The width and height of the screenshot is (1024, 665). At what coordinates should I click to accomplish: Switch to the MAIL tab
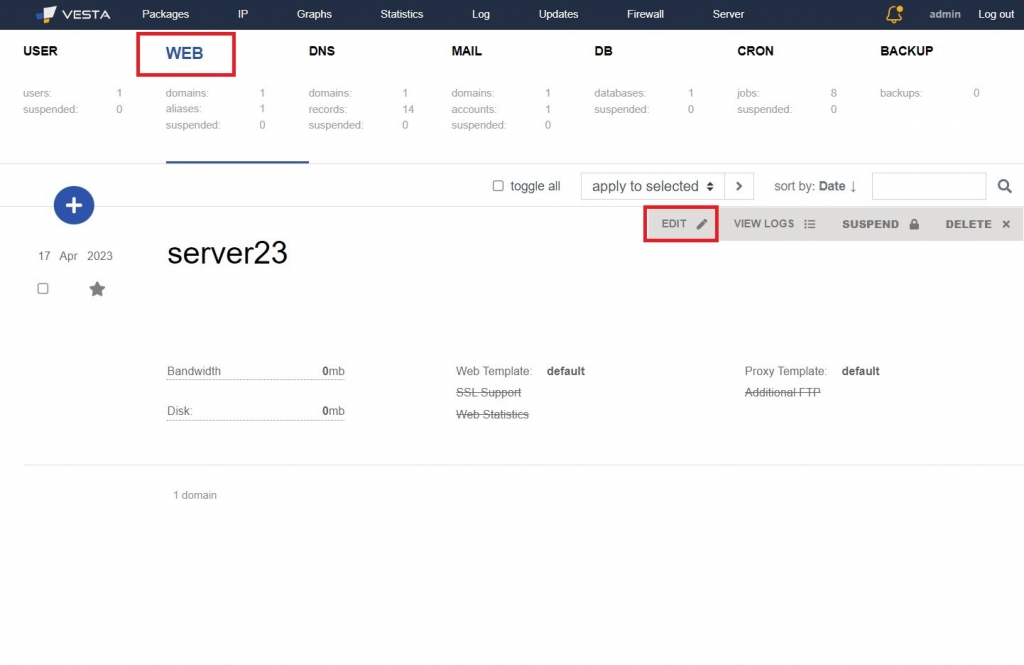pos(467,51)
